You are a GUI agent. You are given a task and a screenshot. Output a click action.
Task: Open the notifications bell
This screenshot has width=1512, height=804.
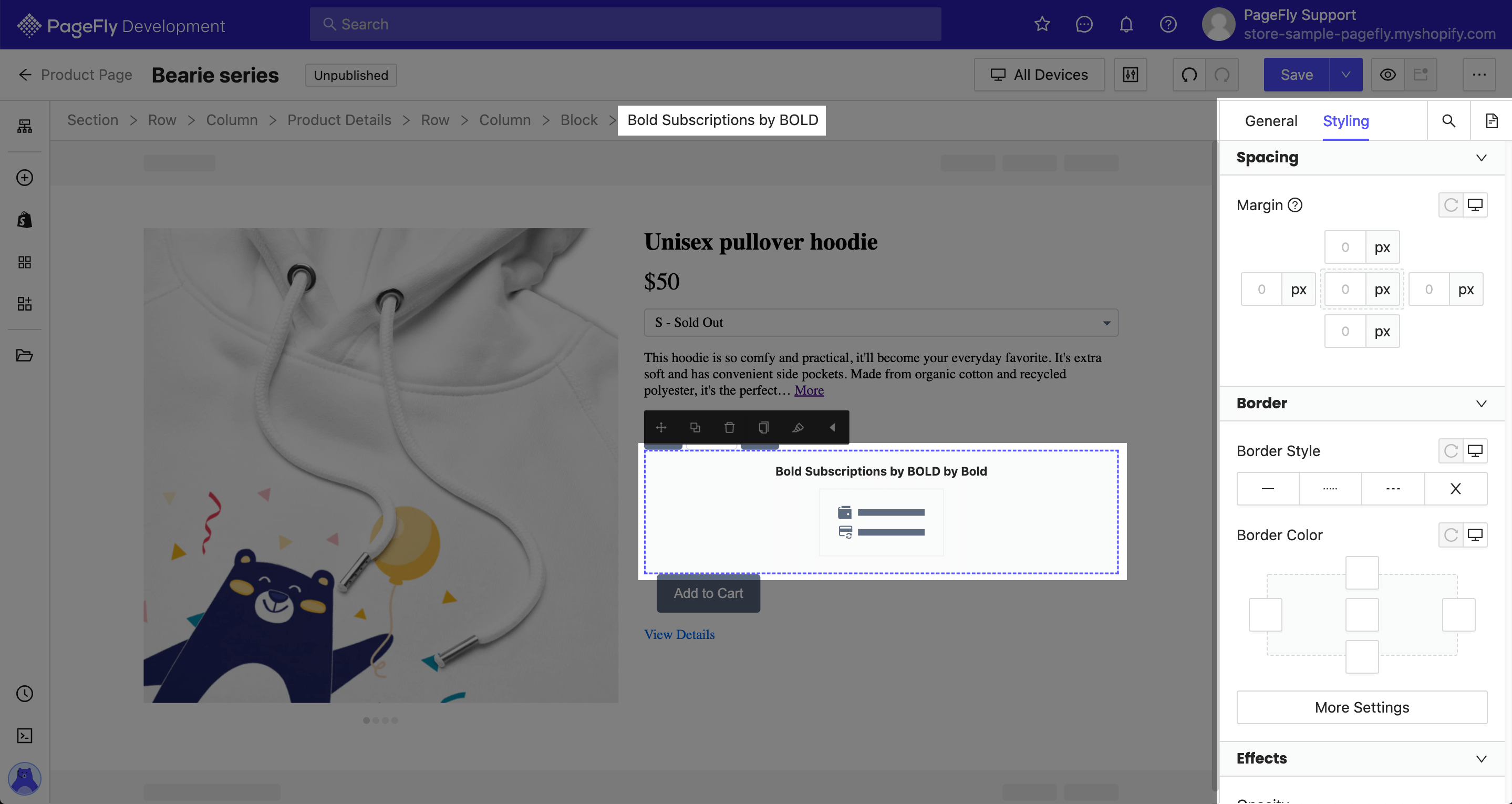pos(1126,24)
